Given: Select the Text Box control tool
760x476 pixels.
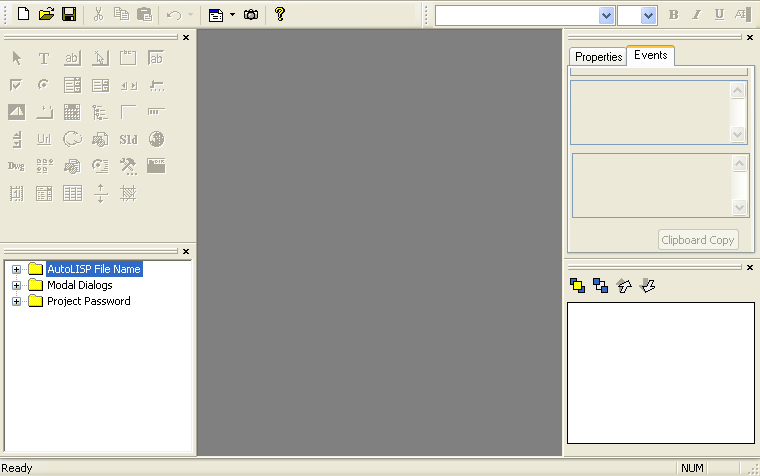Looking at the screenshot, I should tap(156, 59).
